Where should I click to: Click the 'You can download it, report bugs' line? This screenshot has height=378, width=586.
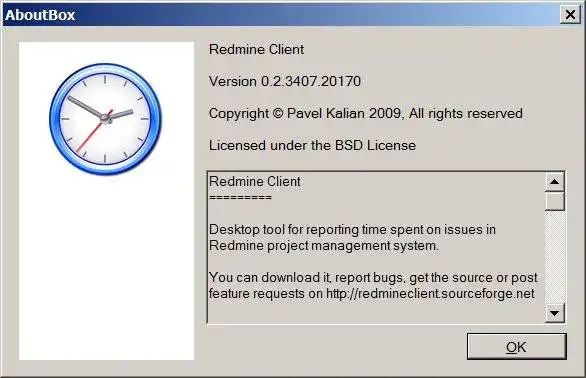click(373, 277)
